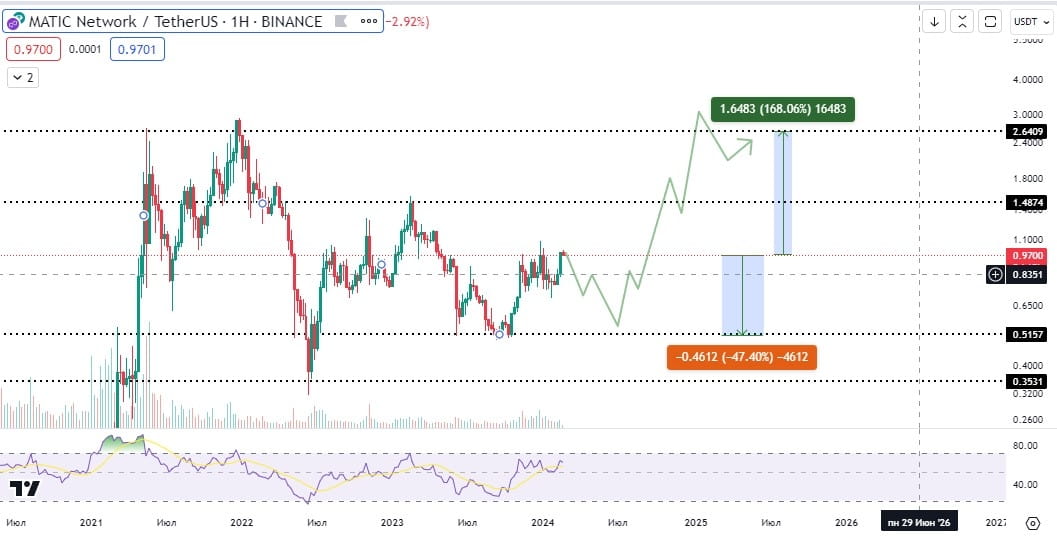Click the circle marker just after 2022
Screen dimensions: 1057x536
[x=263, y=203]
